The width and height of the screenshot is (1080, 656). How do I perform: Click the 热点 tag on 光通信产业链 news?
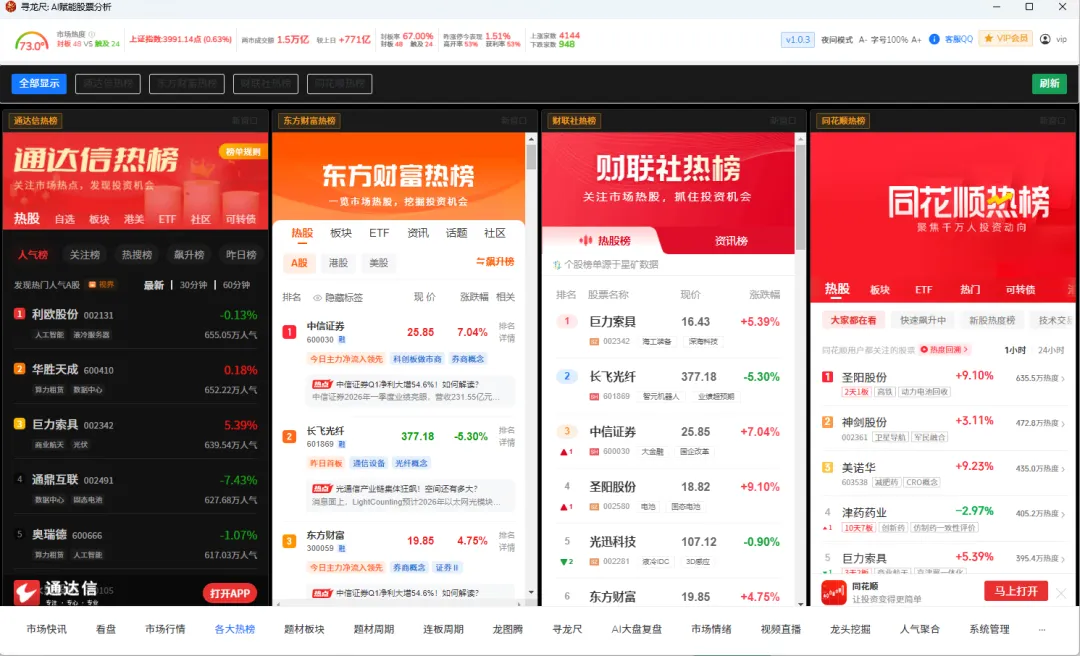pos(322,489)
